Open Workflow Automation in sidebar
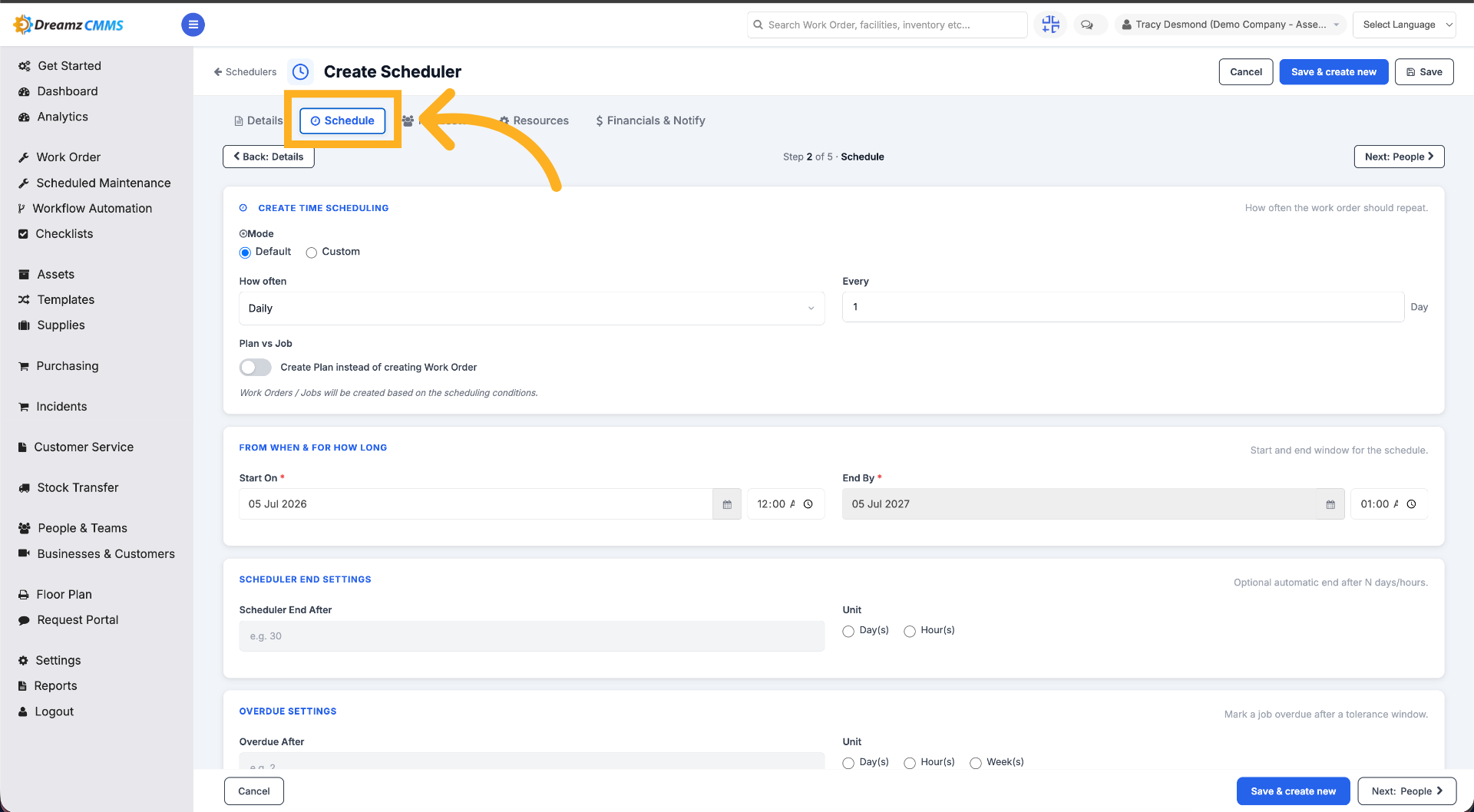Viewport: 1474px width, 812px height. 91,208
